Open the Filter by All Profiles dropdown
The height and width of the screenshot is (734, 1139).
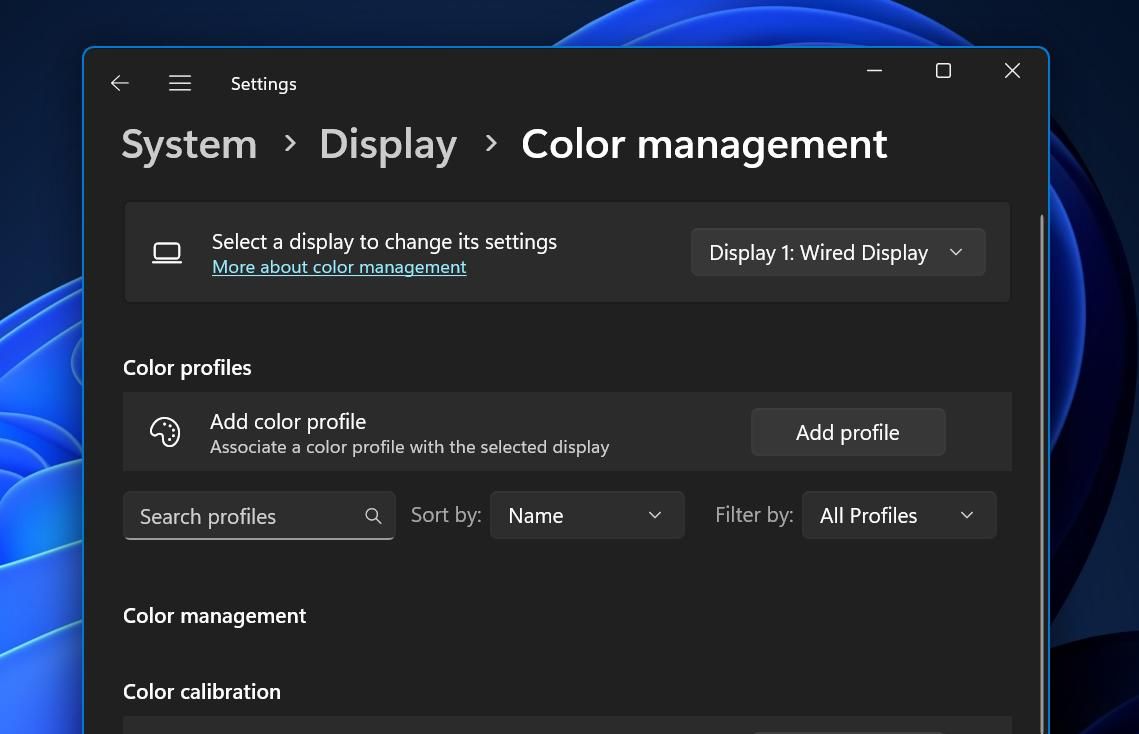[898, 515]
